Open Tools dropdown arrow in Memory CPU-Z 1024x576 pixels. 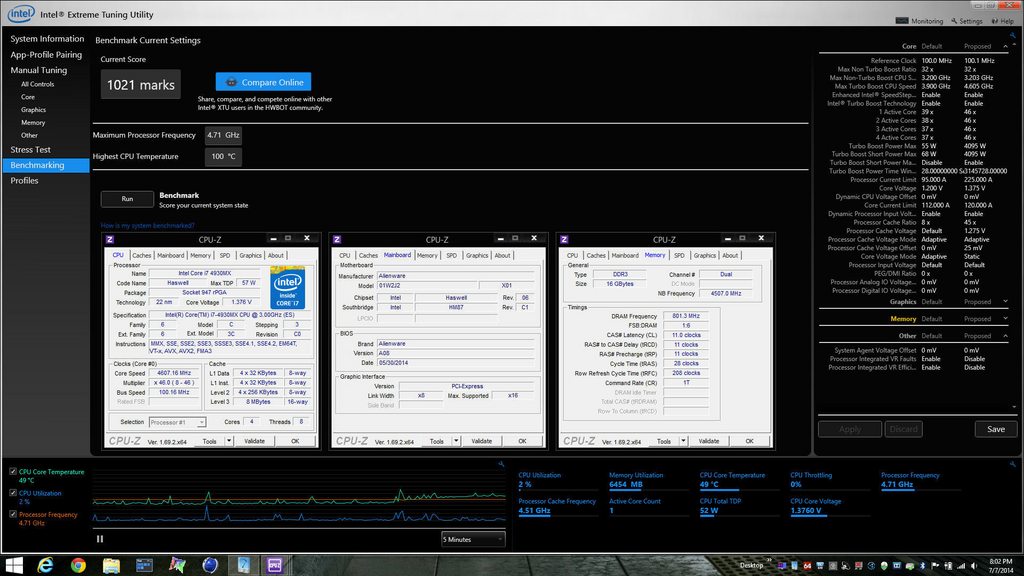(683, 441)
